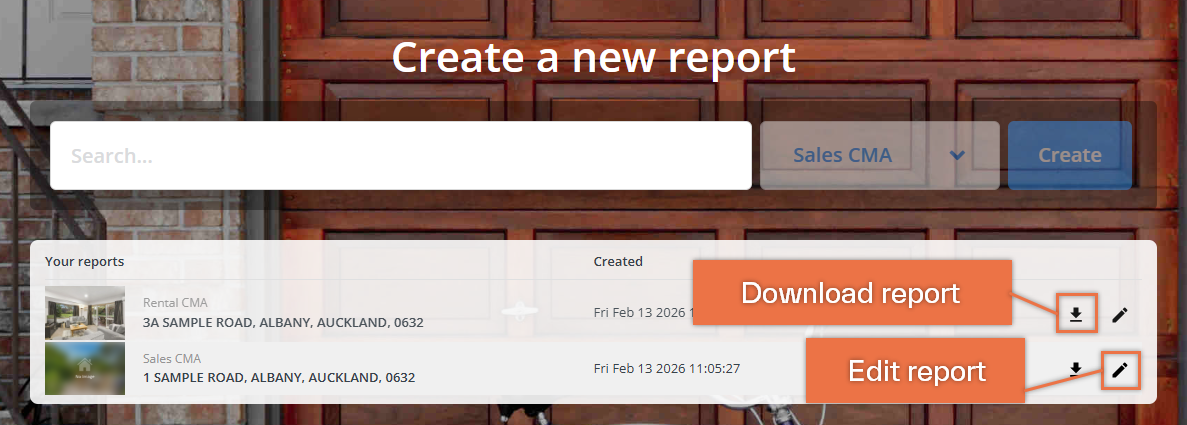Open the 1 Sample Road placeholder thumbnail
The height and width of the screenshot is (425, 1187).
[x=85, y=368]
